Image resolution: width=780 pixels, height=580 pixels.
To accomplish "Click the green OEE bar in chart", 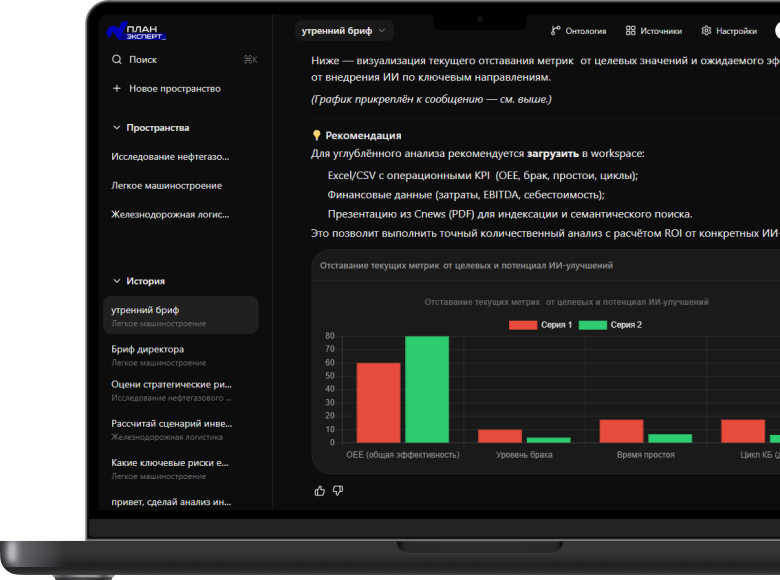I will pos(427,389).
